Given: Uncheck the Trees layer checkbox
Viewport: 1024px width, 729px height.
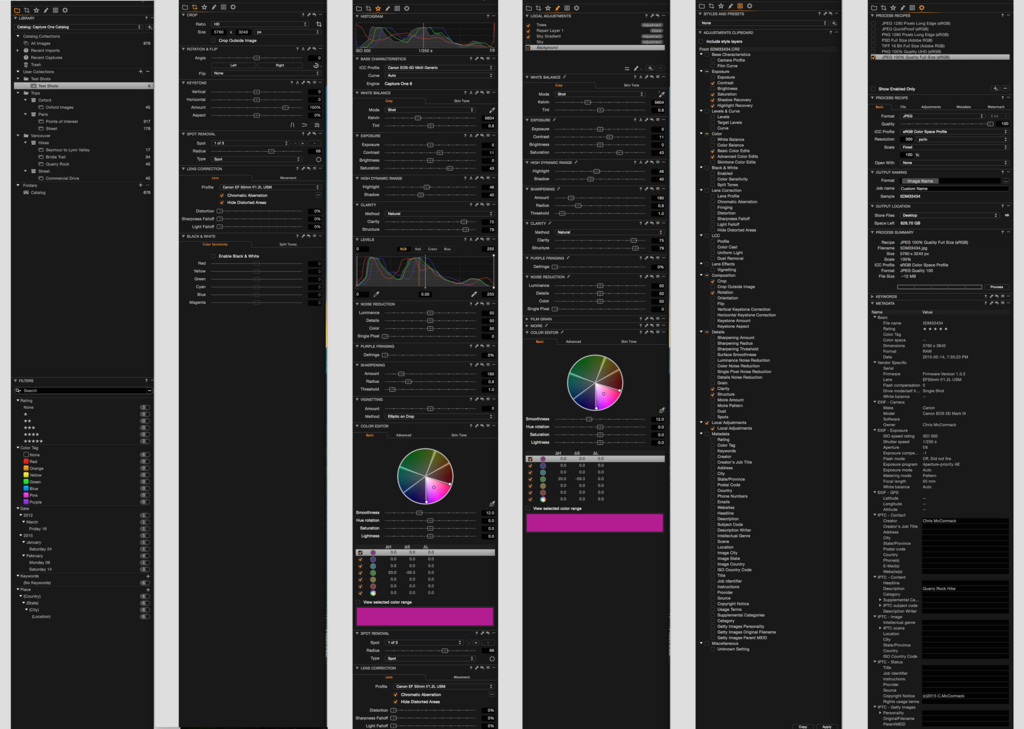Looking at the screenshot, I should tap(528, 25).
